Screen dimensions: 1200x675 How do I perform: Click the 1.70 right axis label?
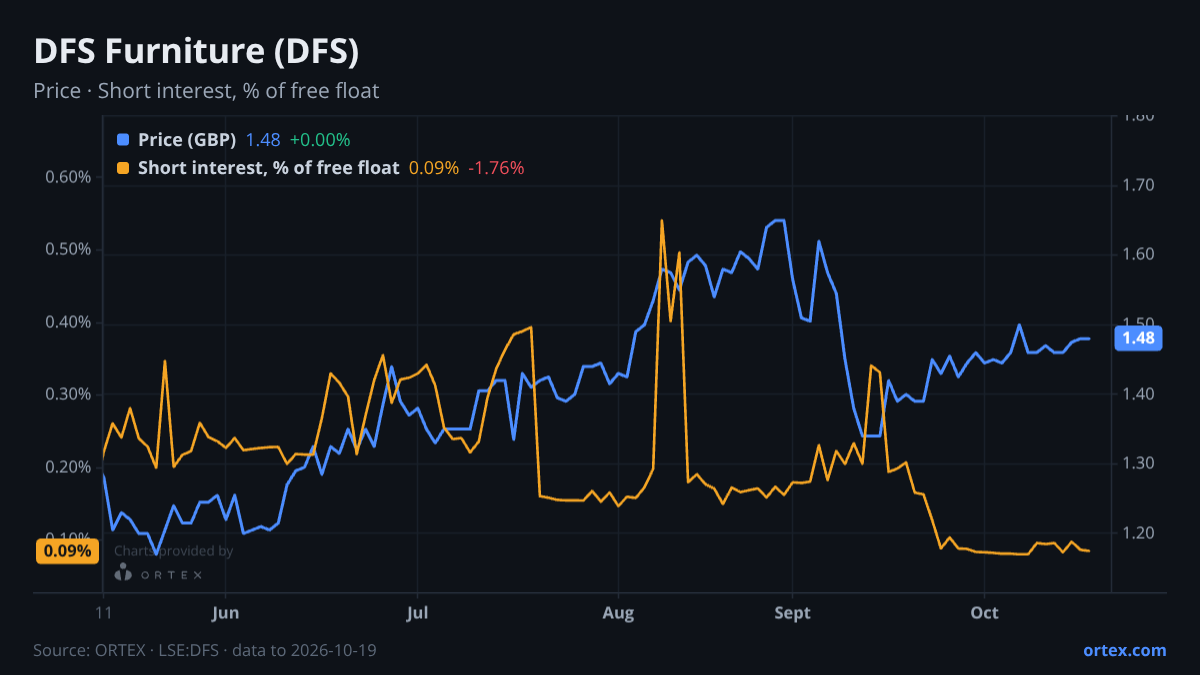1138,185
